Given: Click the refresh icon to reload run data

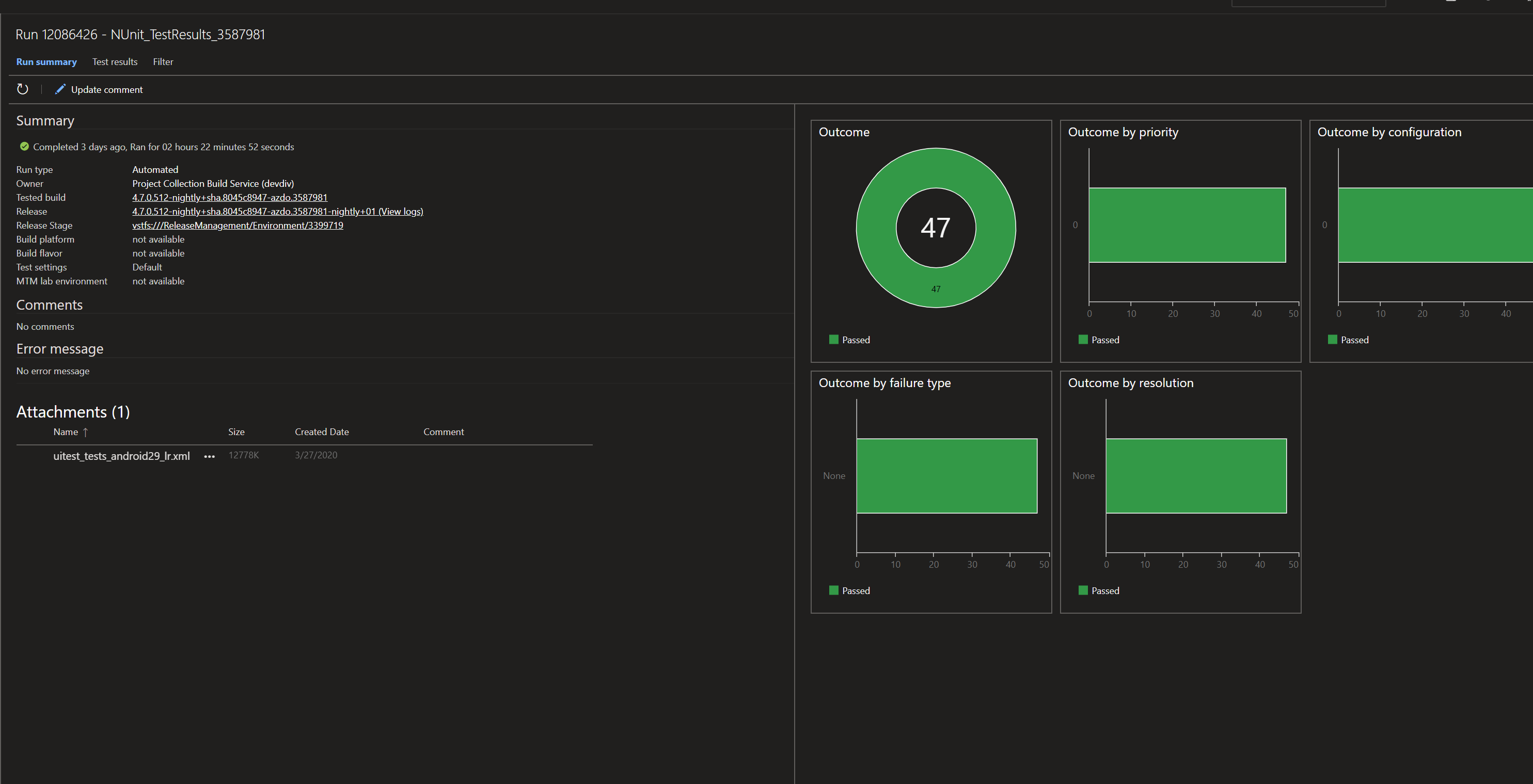Looking at the screenshot, I should (23, 89).
